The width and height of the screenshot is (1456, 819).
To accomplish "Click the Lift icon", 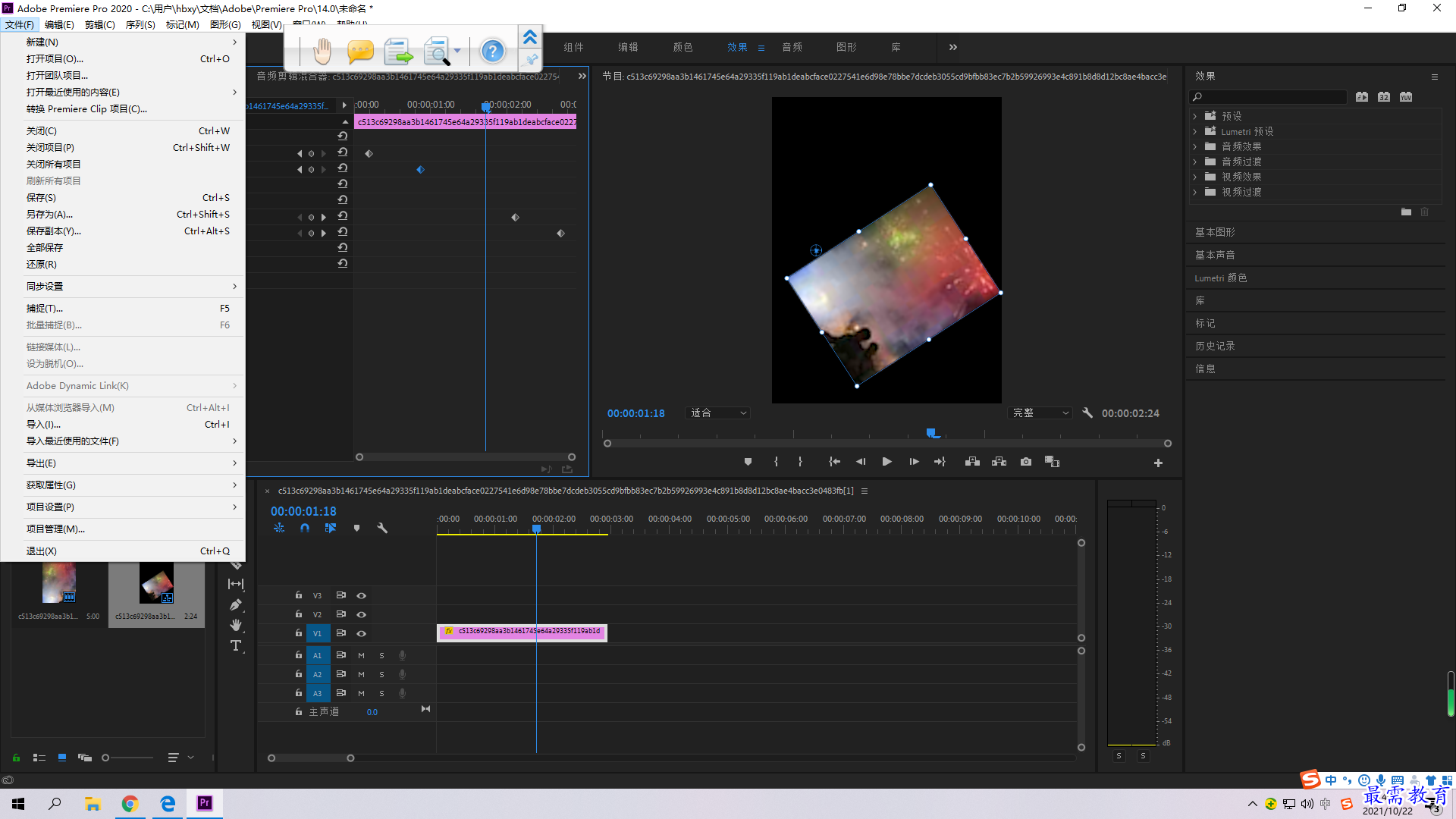I will pos(972,462).
